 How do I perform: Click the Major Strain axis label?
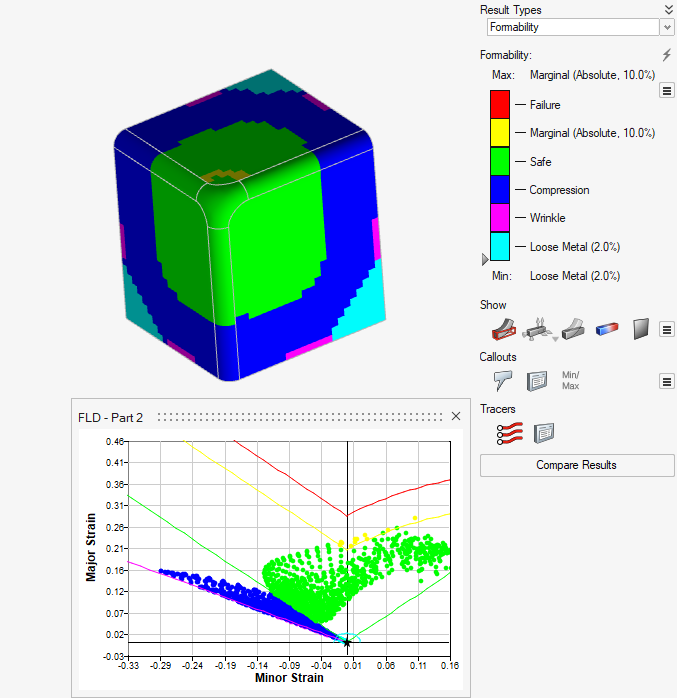(91, 548)
